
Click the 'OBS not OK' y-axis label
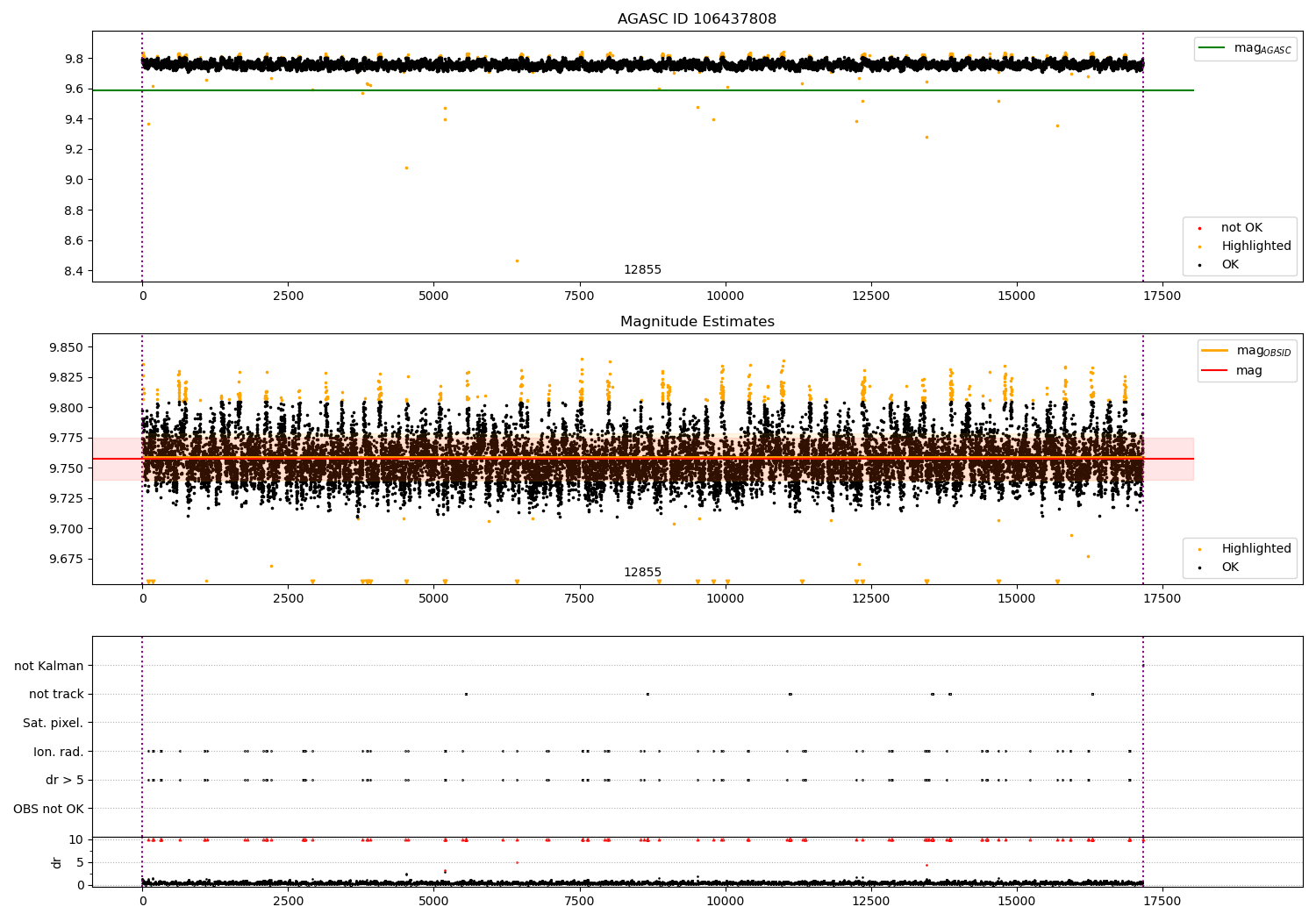click(x=48, y=809)
